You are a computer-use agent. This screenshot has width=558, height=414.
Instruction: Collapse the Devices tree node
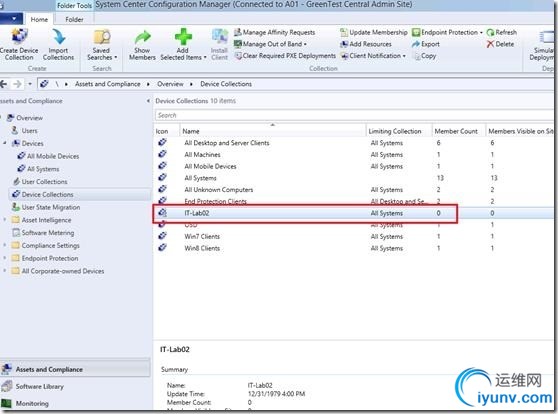tap(5, 143)
